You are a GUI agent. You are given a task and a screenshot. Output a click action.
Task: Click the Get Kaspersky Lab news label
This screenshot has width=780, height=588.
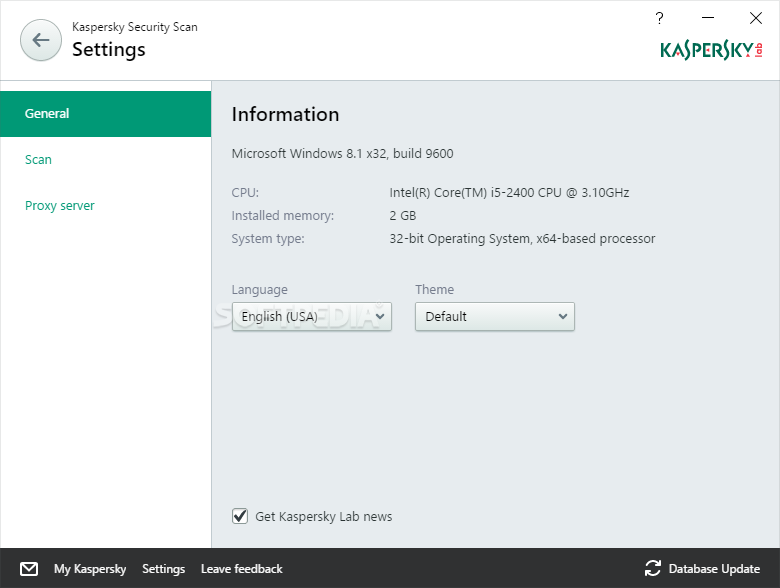pos(324,516)
